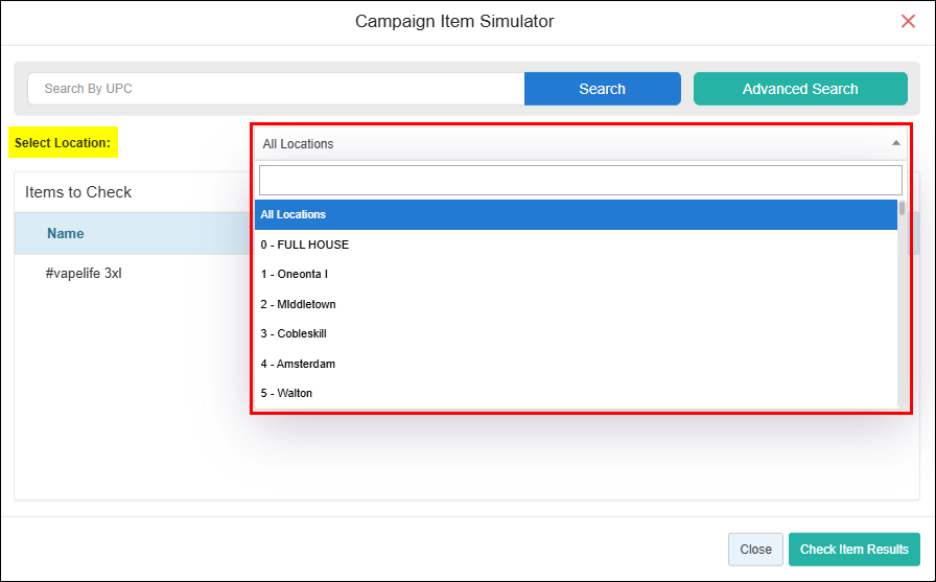The height and width of the screenshot is (582, 936).
Task: Click the Select Location label
Action: (x=63, y=143)
